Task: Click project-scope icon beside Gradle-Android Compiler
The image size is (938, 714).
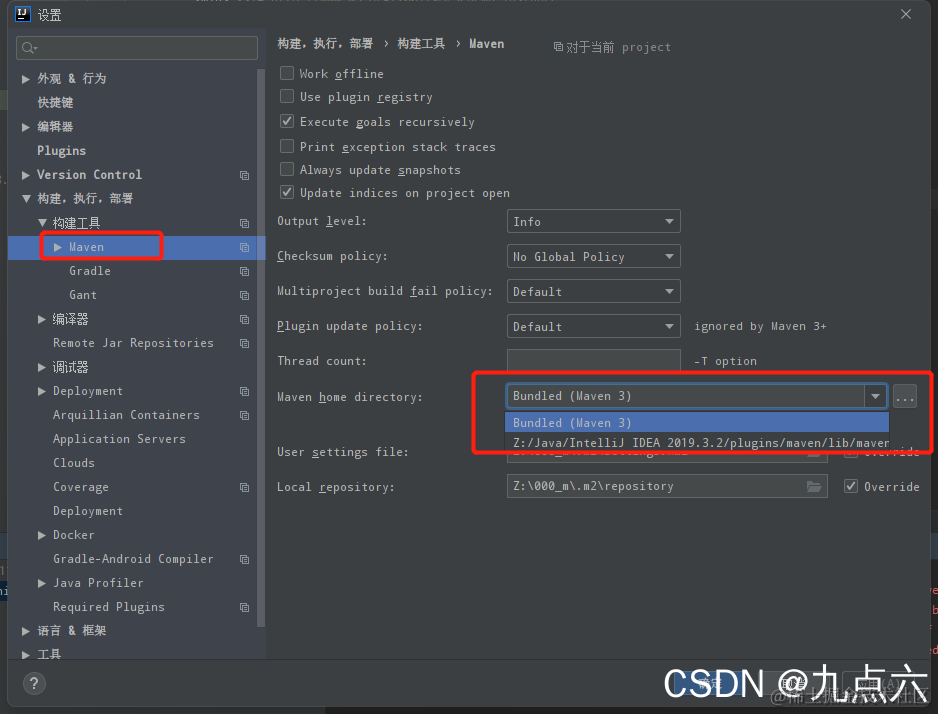Action: point(244,559)
